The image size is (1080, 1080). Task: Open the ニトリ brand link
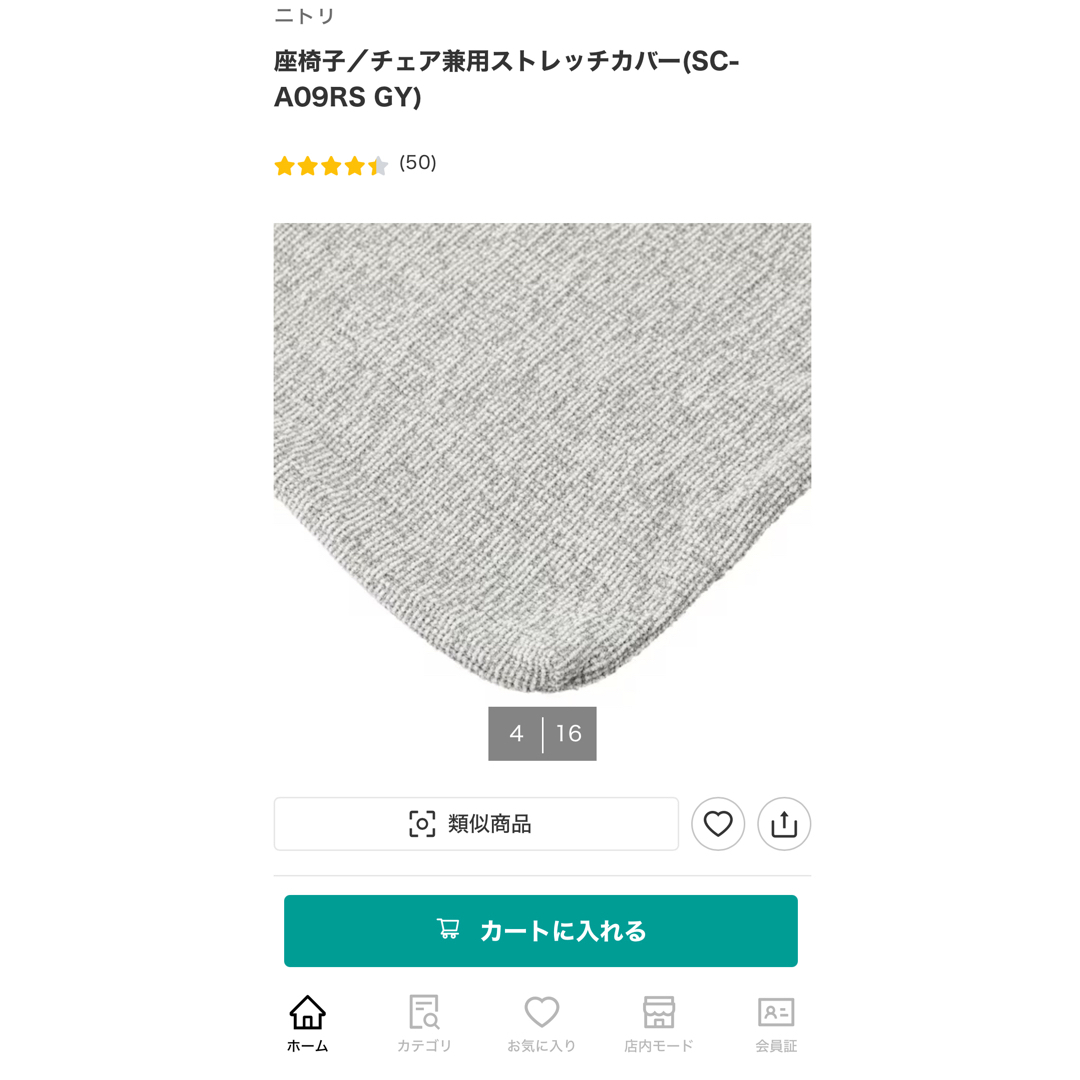[x=304, y=15]
